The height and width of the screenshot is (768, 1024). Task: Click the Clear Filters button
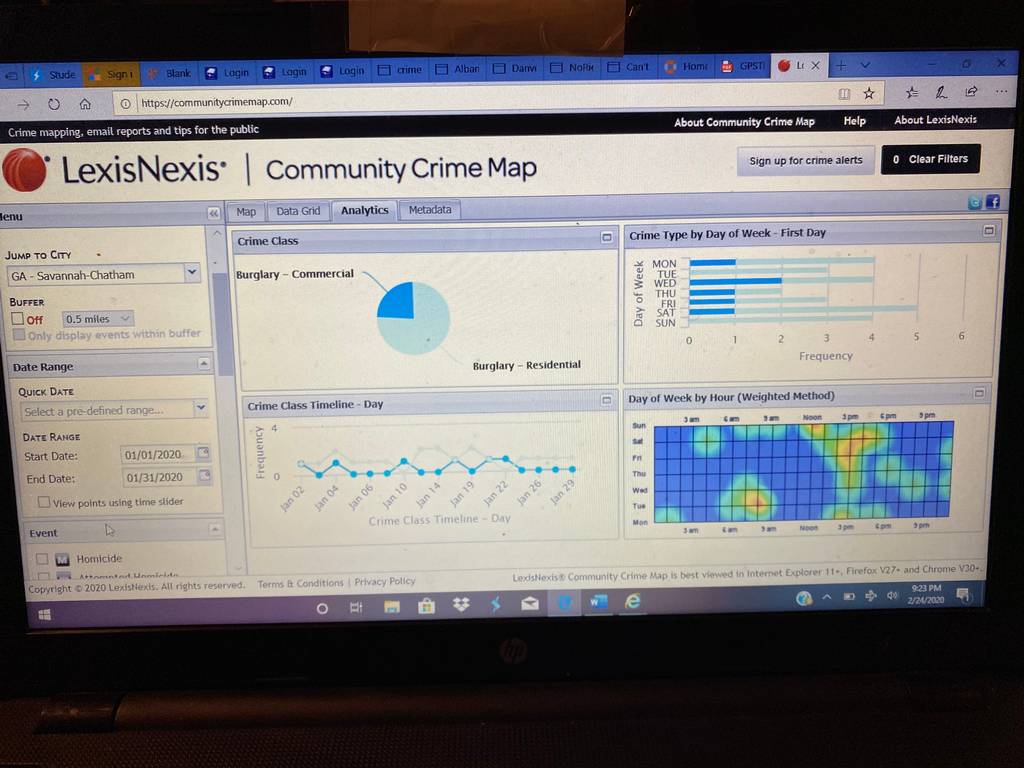[931, 159]
